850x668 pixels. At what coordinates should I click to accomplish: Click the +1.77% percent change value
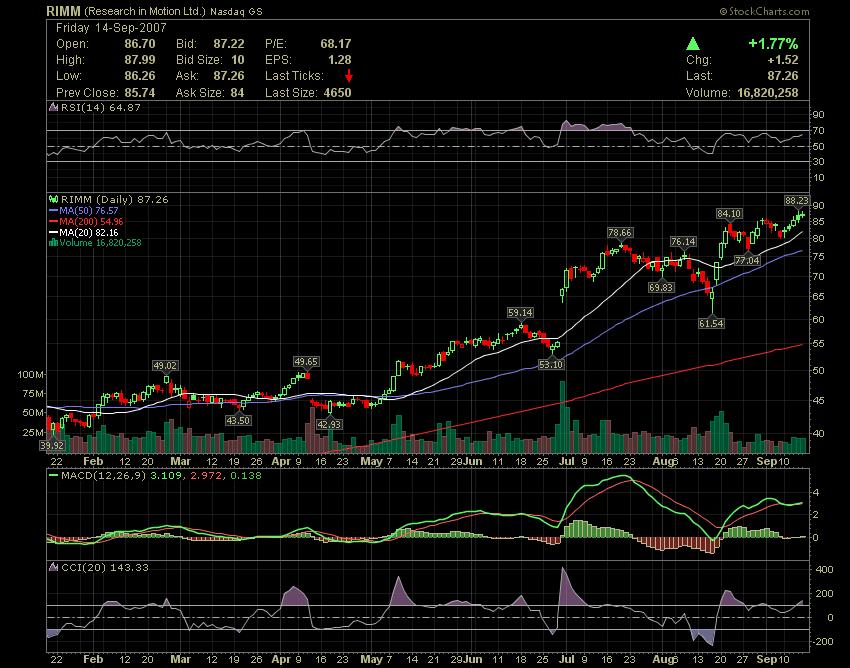[x=773, y=43]
